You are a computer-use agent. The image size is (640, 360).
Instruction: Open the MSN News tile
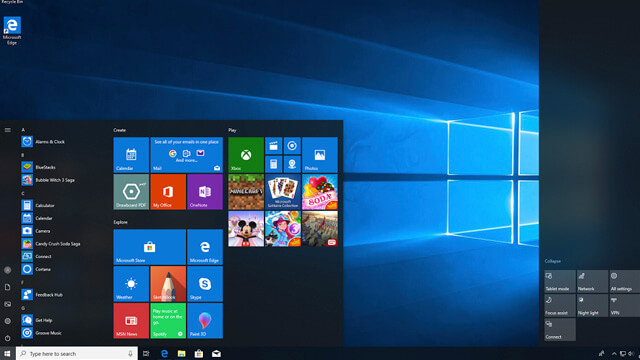(x=131, y=321)
